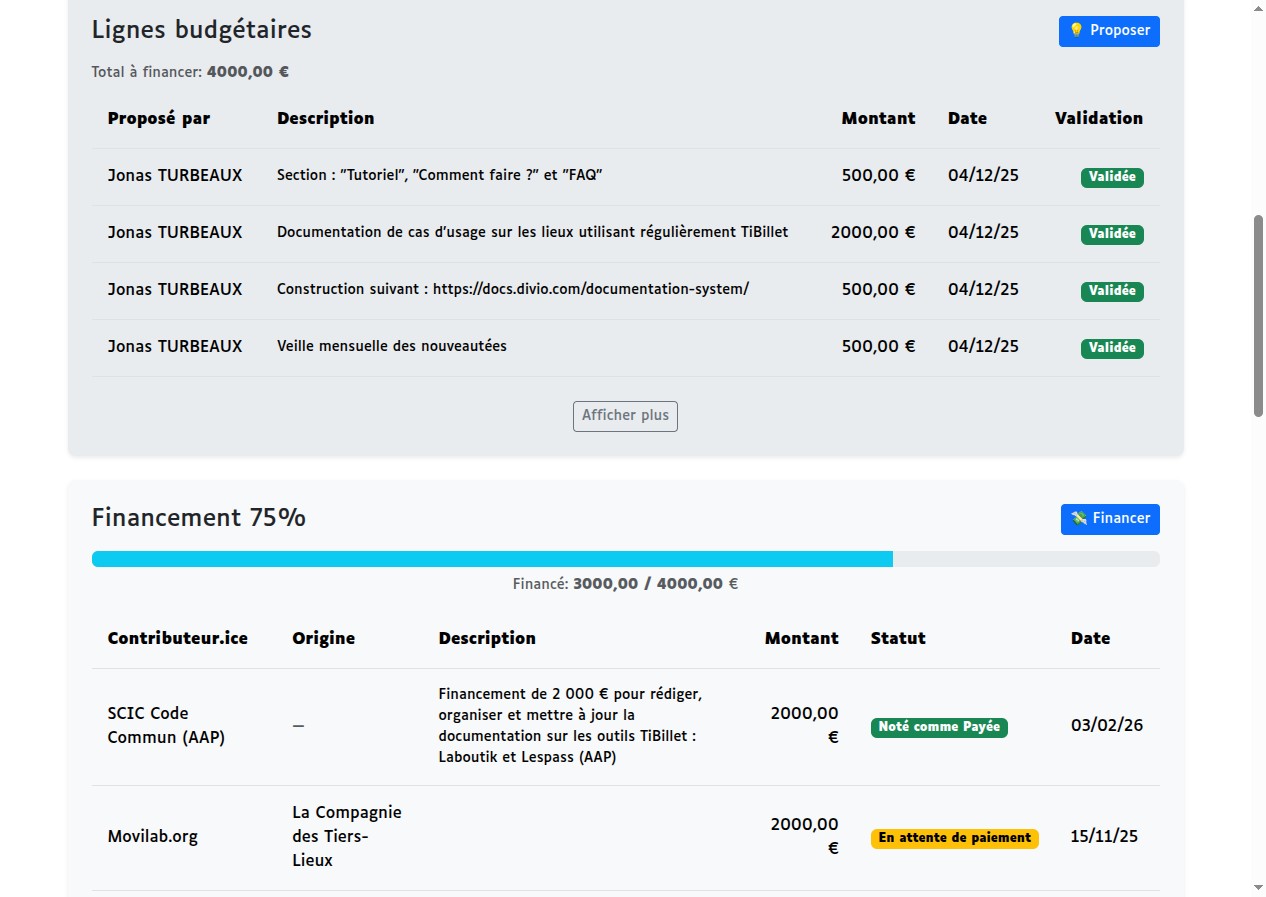Viewport: 1266px width, 897px height.
Task: Click Validée badge for Veille mensuelle row
Action: tap(1112, 348)
